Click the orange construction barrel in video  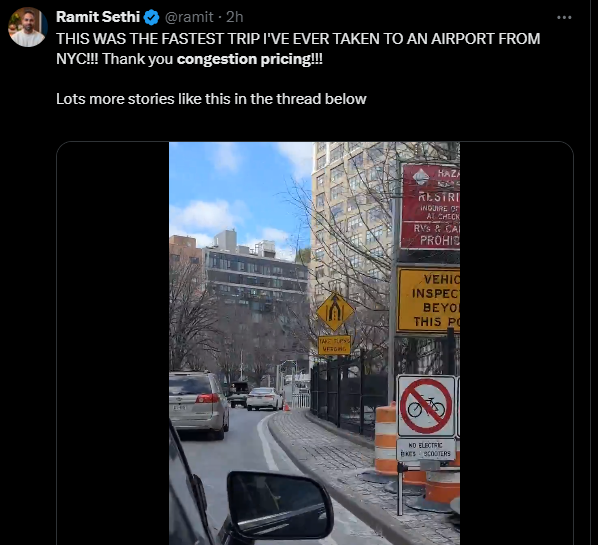pos(386,441)
